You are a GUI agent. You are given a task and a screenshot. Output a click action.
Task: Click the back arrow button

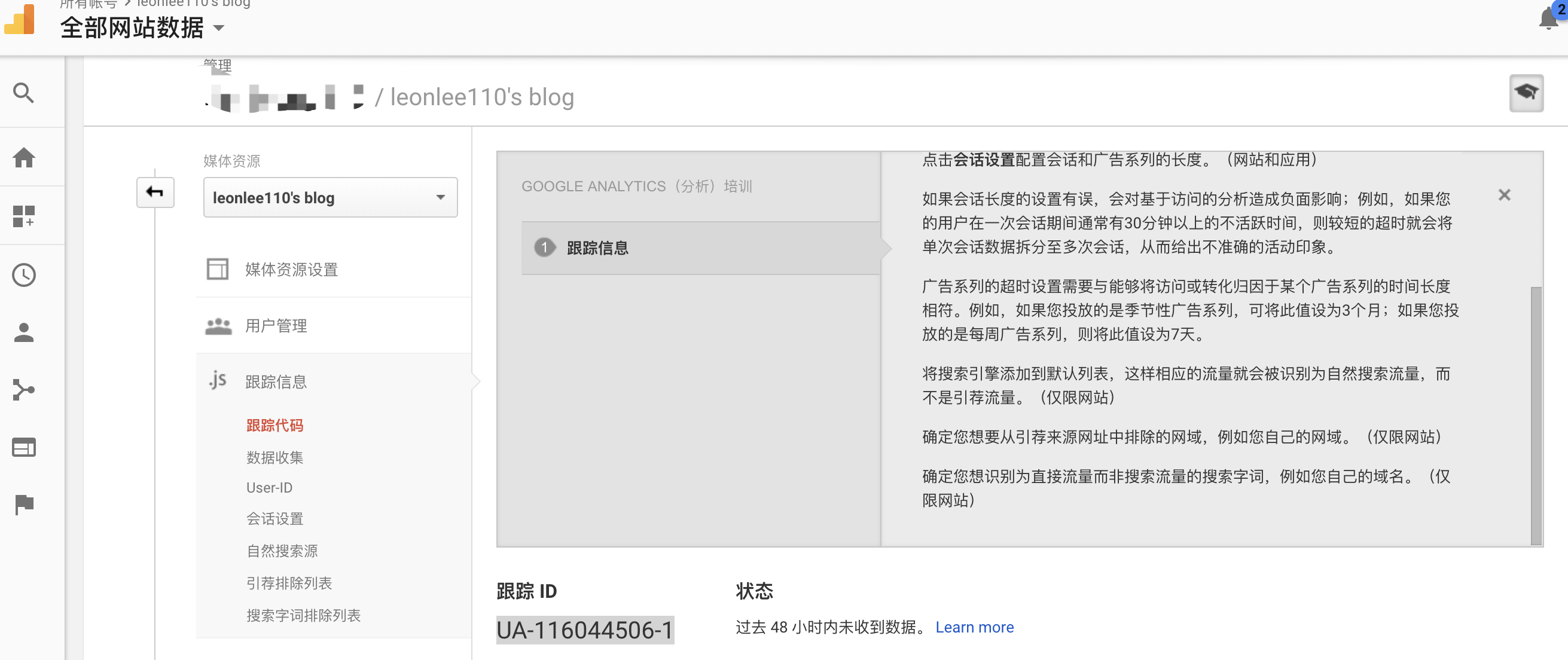(x=155, y=192)
